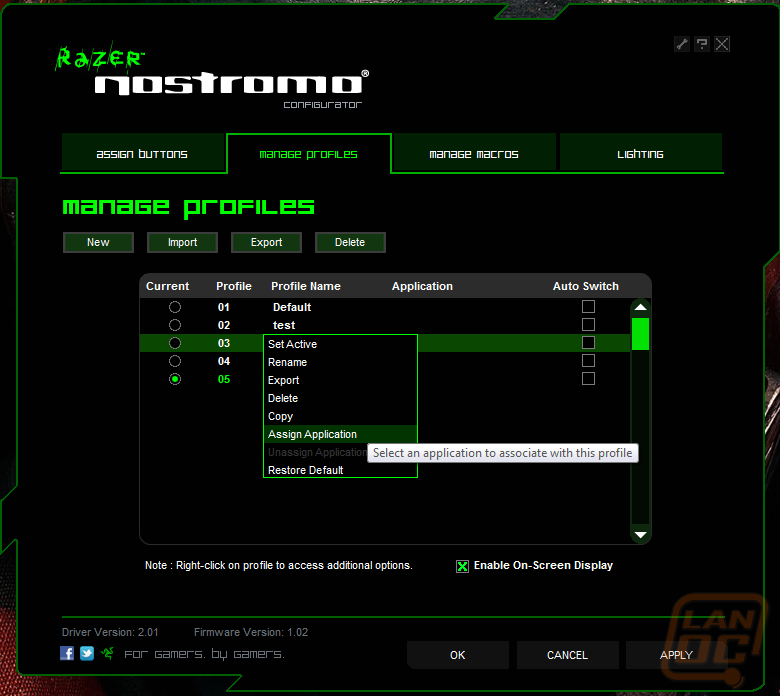Confirm with the OK button
The width and height of the screenshot is (780, 696).
pyautogui.click(x=458, y=655)
